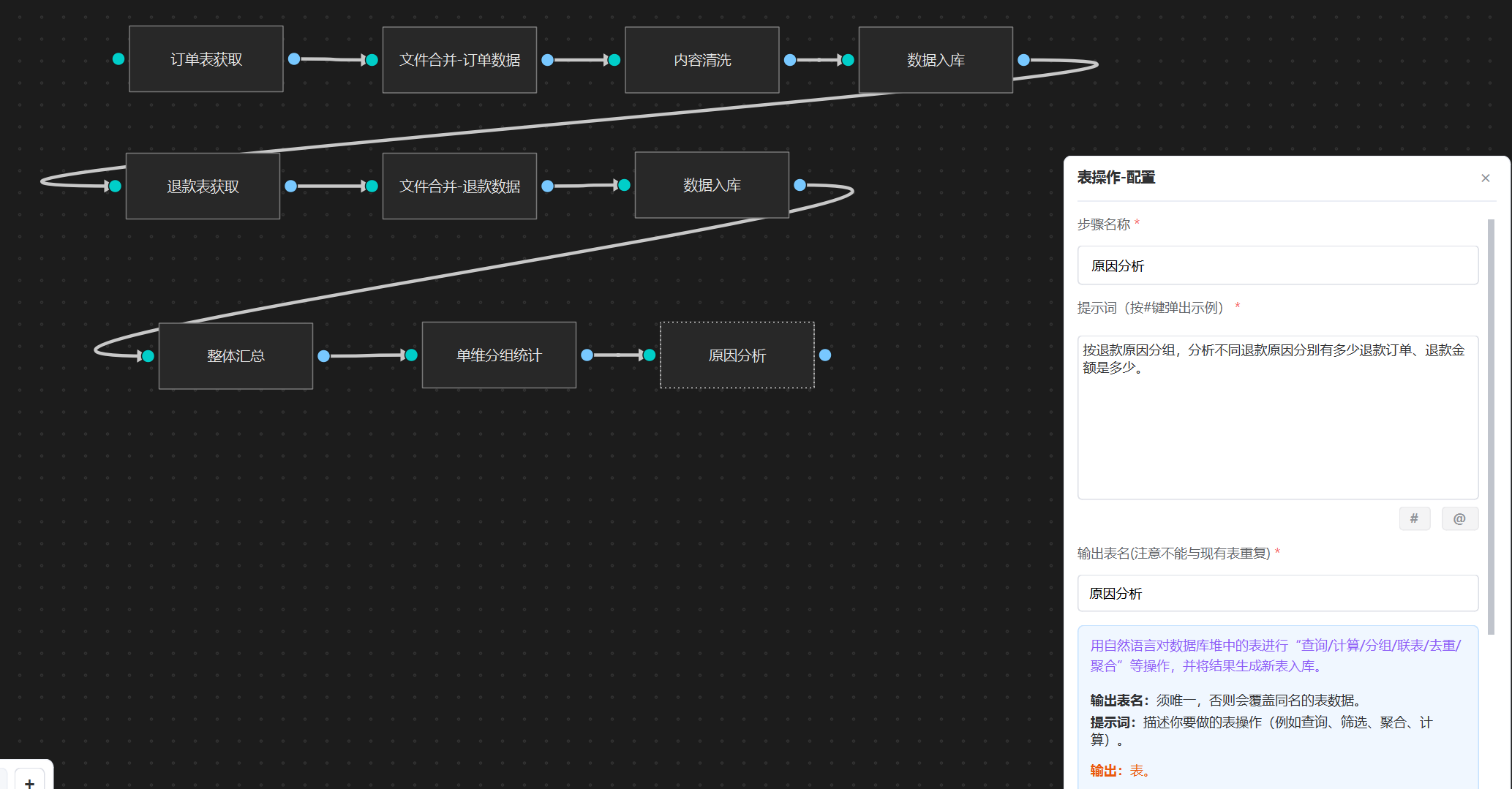Select the 订单表获取 node
Viewport: 1512px width, 789px height.
(x=206, y=59)
